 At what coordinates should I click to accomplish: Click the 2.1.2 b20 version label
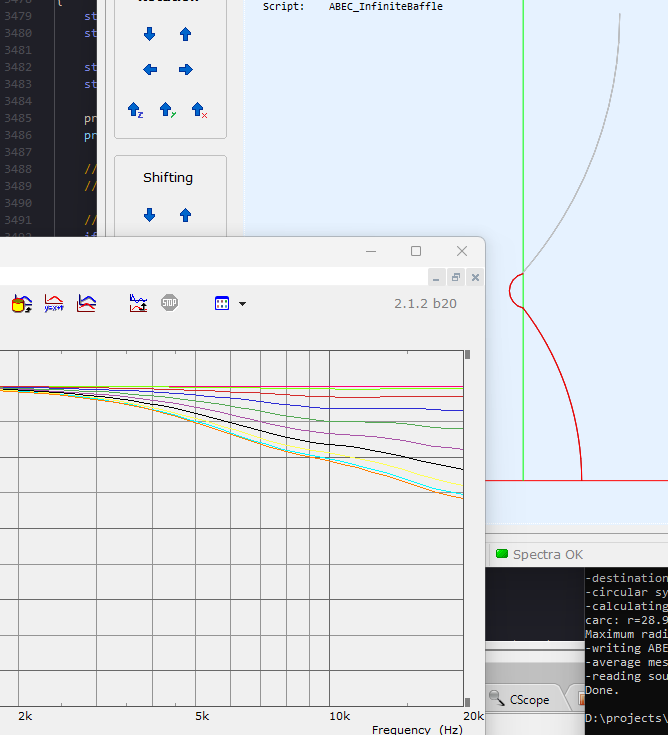[x=425, y=304]
